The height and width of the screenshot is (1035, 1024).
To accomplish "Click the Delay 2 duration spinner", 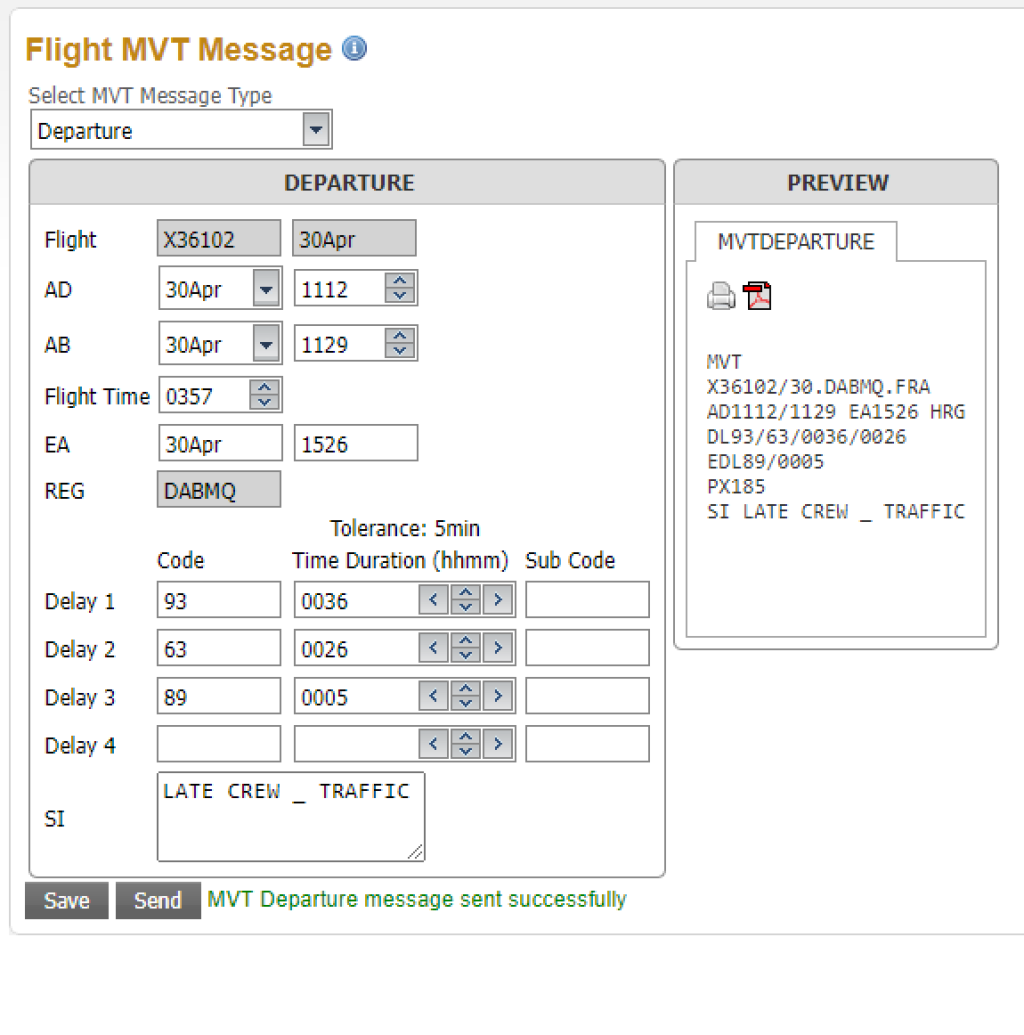I will (x=465, y=649).
